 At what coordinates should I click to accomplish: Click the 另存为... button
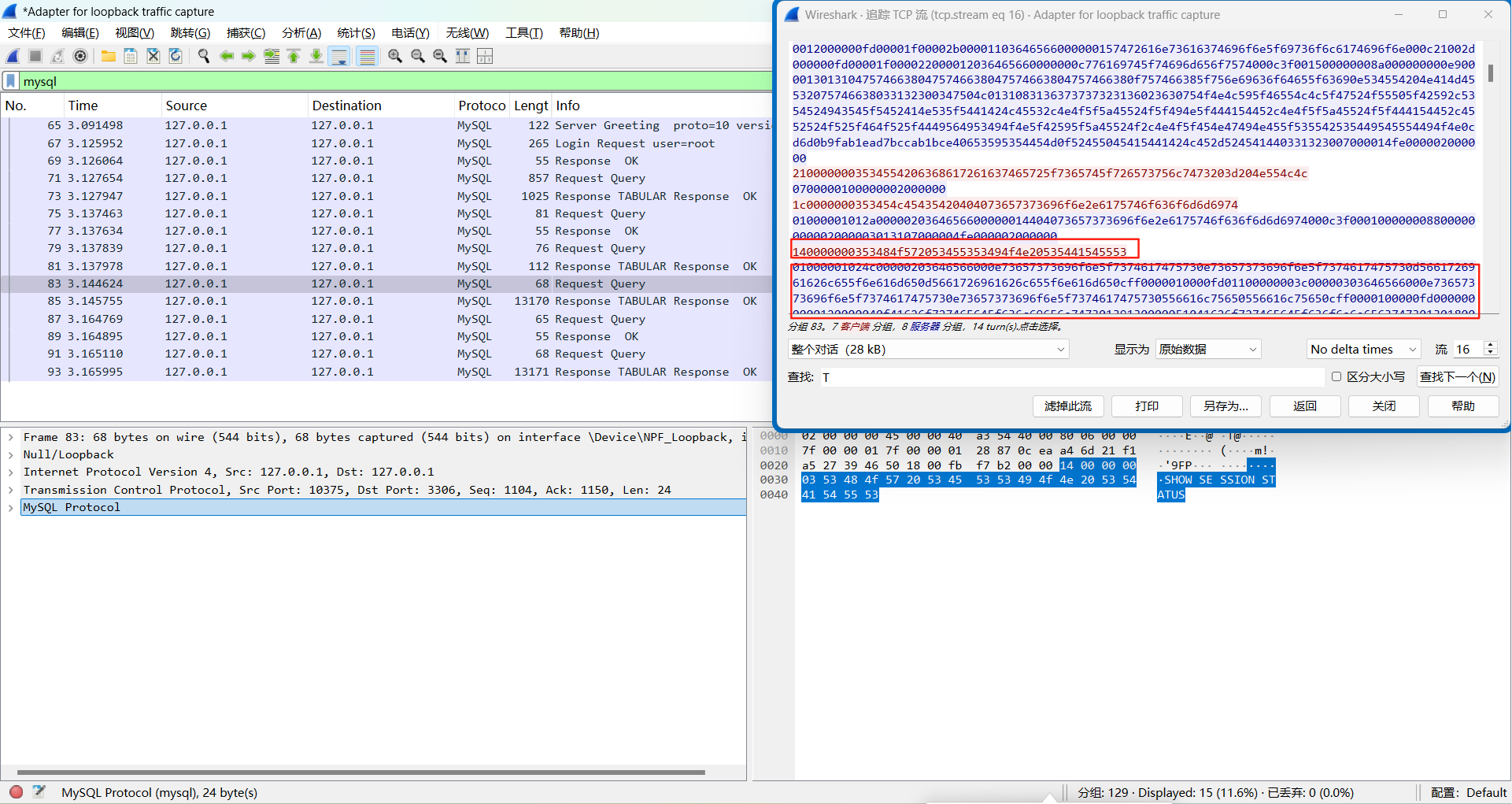pos(1225,406)
